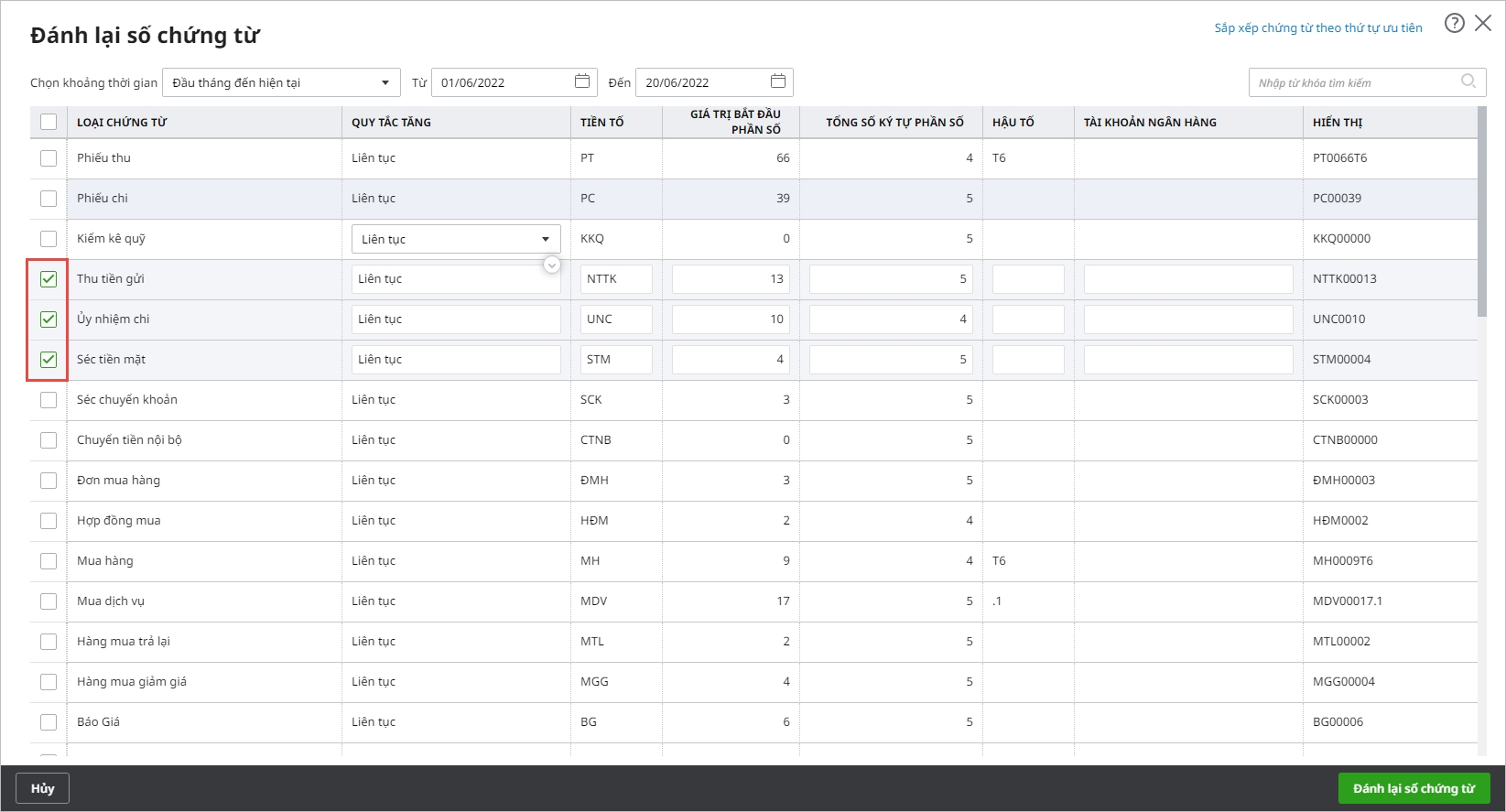Click the vertical scrollbar of the table
Image resolution: width=1506 pixels, height=812 pixels.
point(1482,211)
